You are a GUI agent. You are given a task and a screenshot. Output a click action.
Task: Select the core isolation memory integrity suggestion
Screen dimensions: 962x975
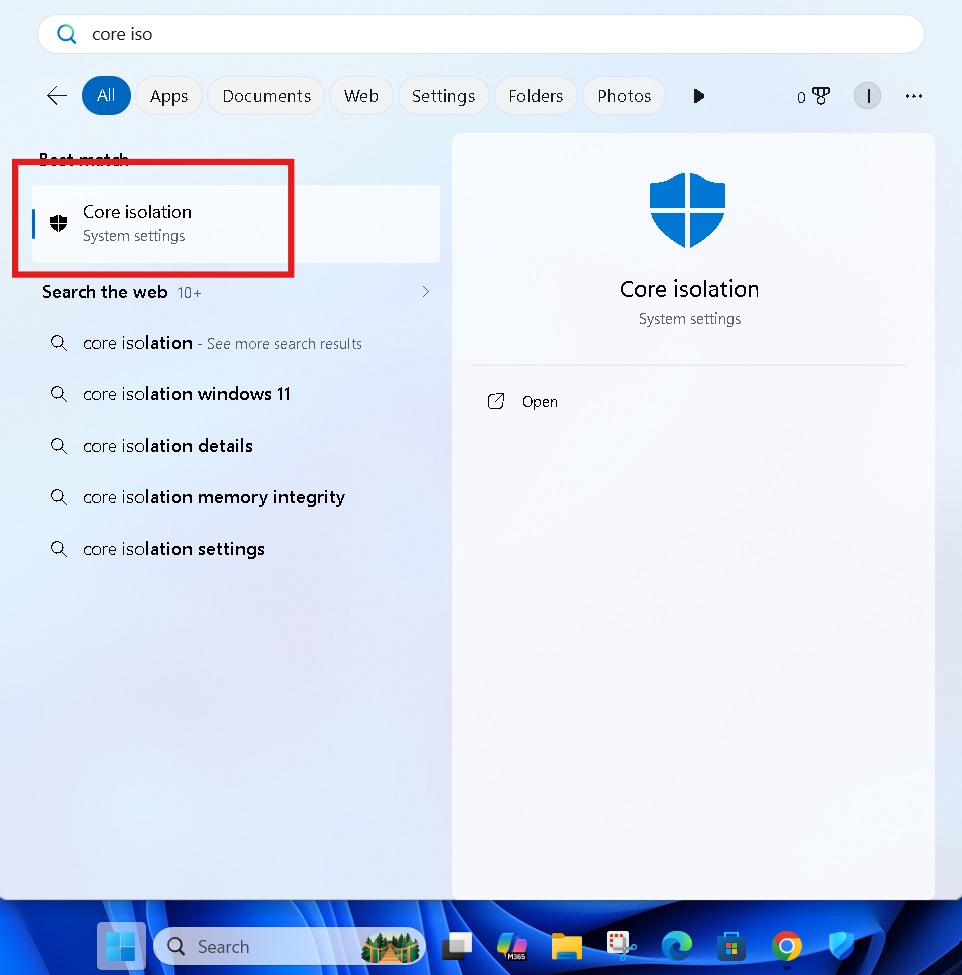(213, 496)
